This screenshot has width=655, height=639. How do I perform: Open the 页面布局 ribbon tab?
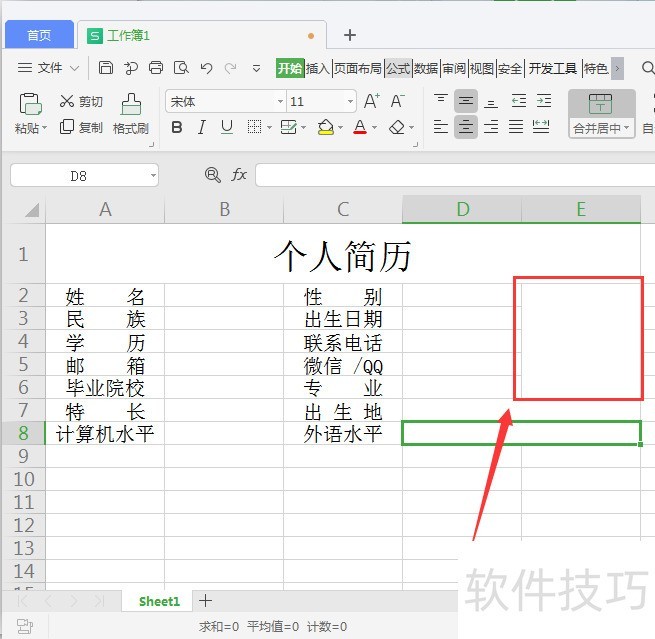click(358, 68)
